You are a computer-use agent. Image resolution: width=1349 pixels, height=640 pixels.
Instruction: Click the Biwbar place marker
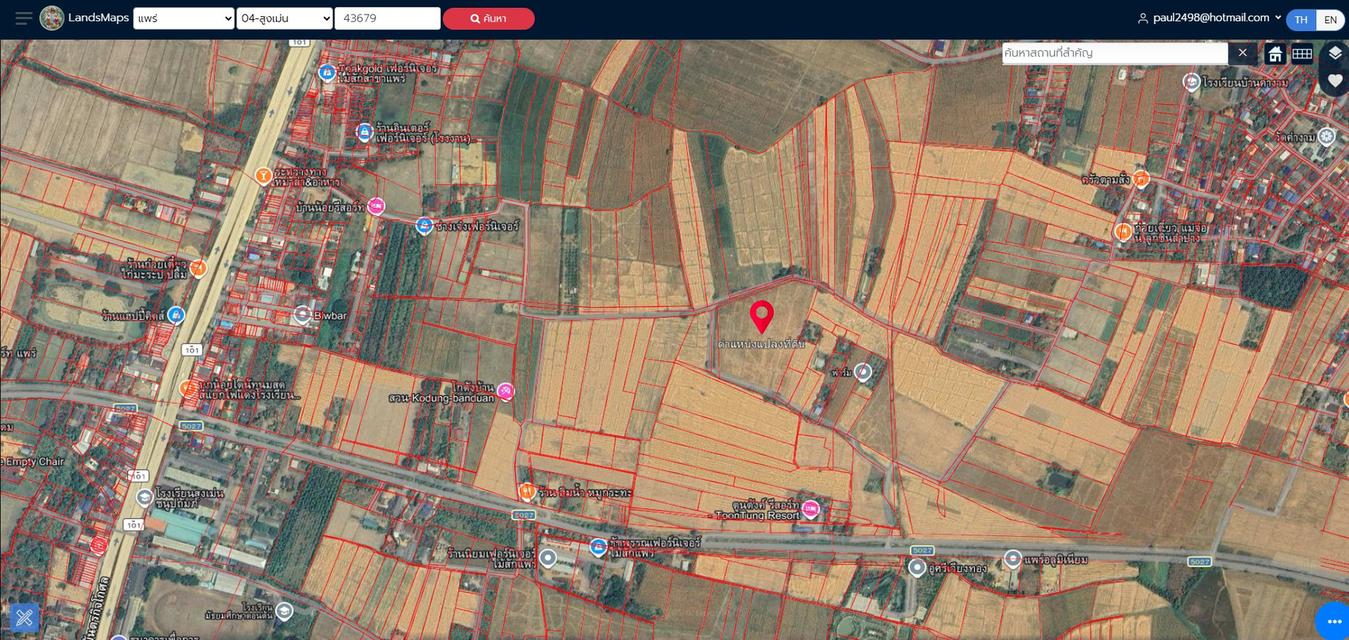pyautogui.click(x=303, y=314)
